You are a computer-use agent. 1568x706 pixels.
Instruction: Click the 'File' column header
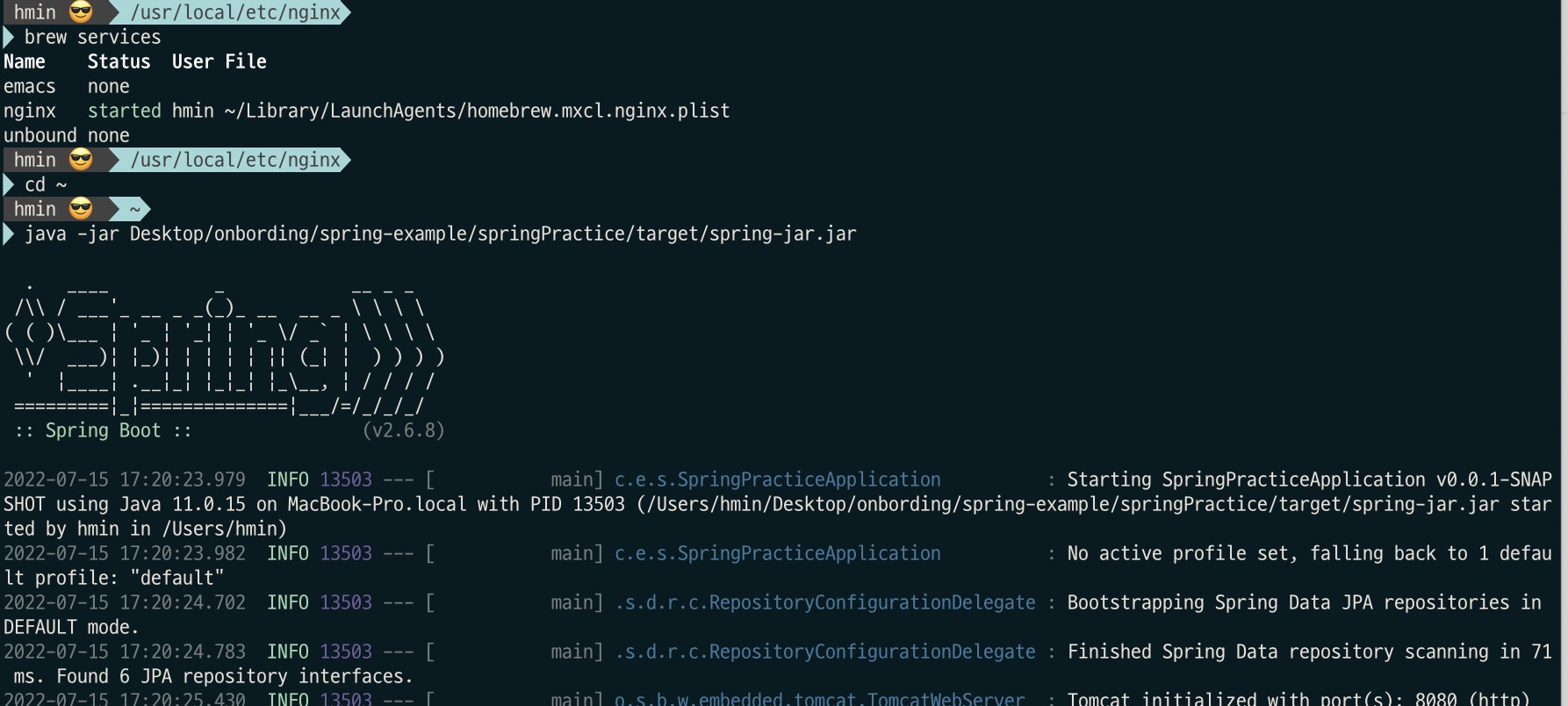[245, 61]
